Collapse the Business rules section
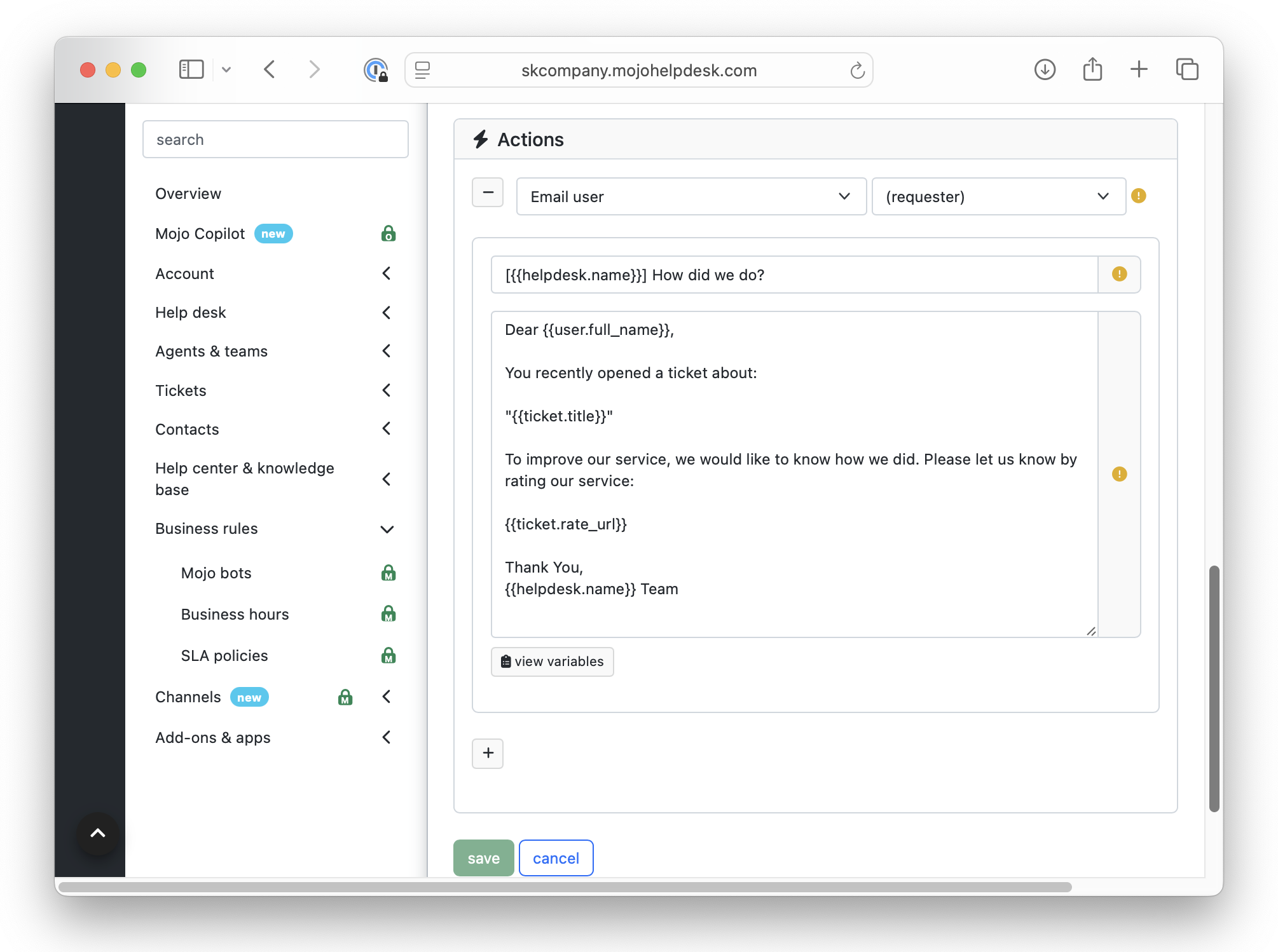 pos(387,529)
